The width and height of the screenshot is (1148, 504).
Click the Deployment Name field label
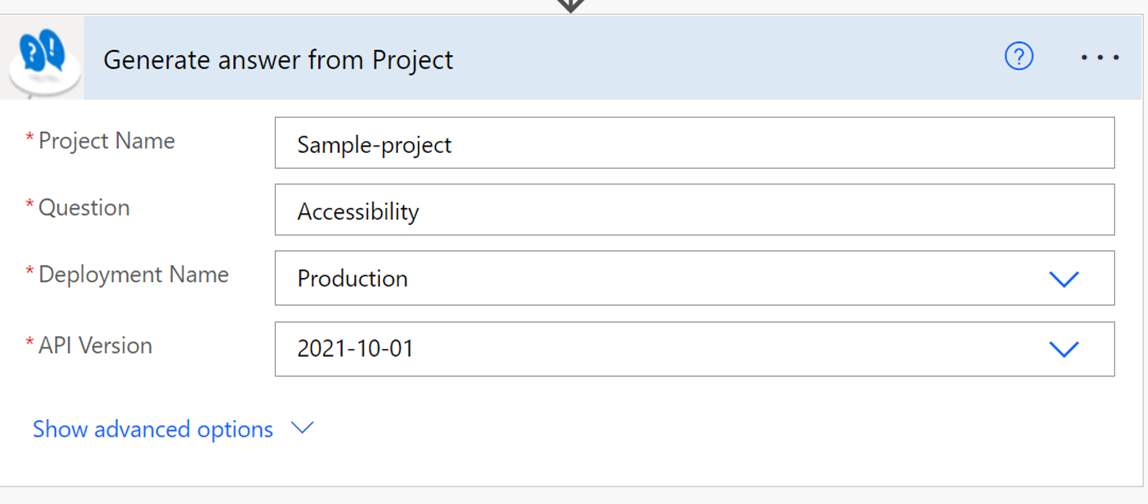[x=133, y=275]
